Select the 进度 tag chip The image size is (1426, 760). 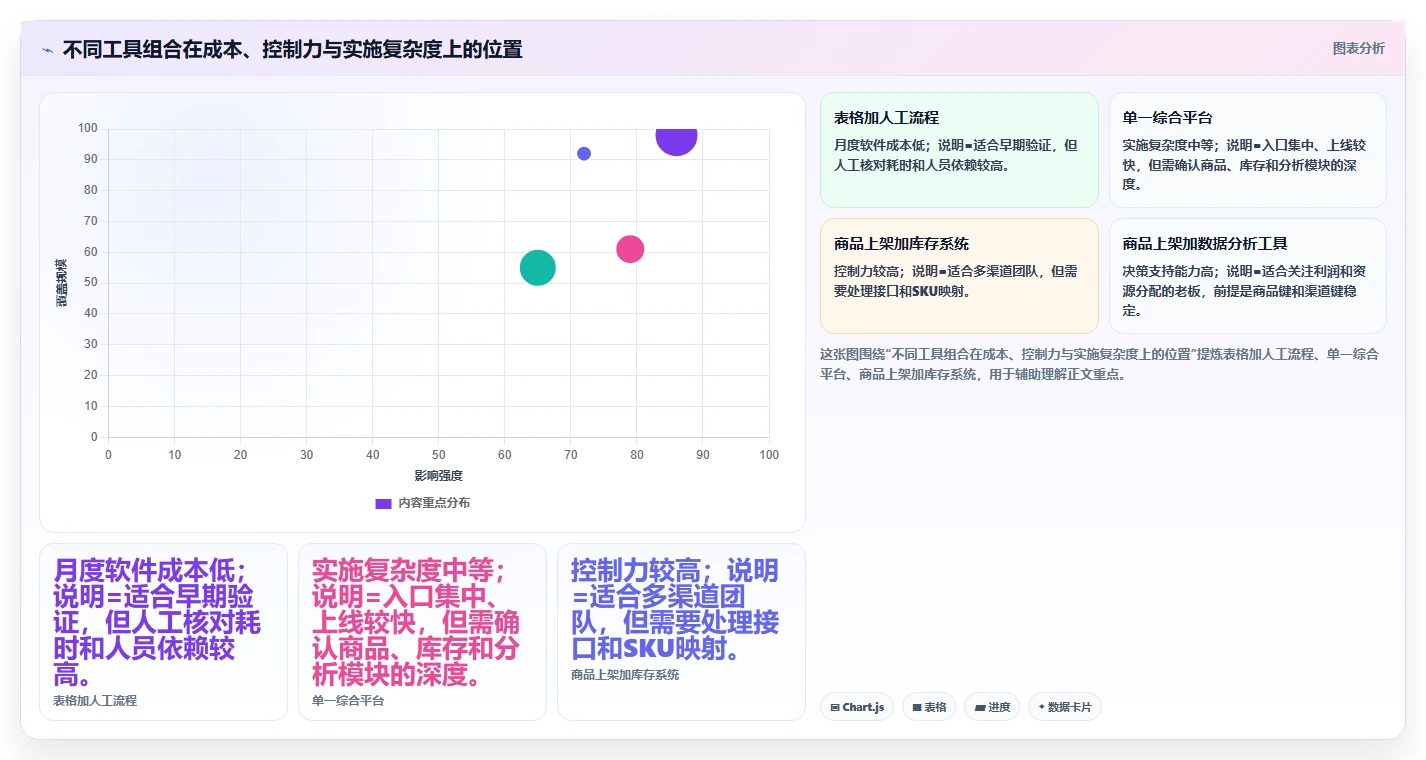pos(992,707)
